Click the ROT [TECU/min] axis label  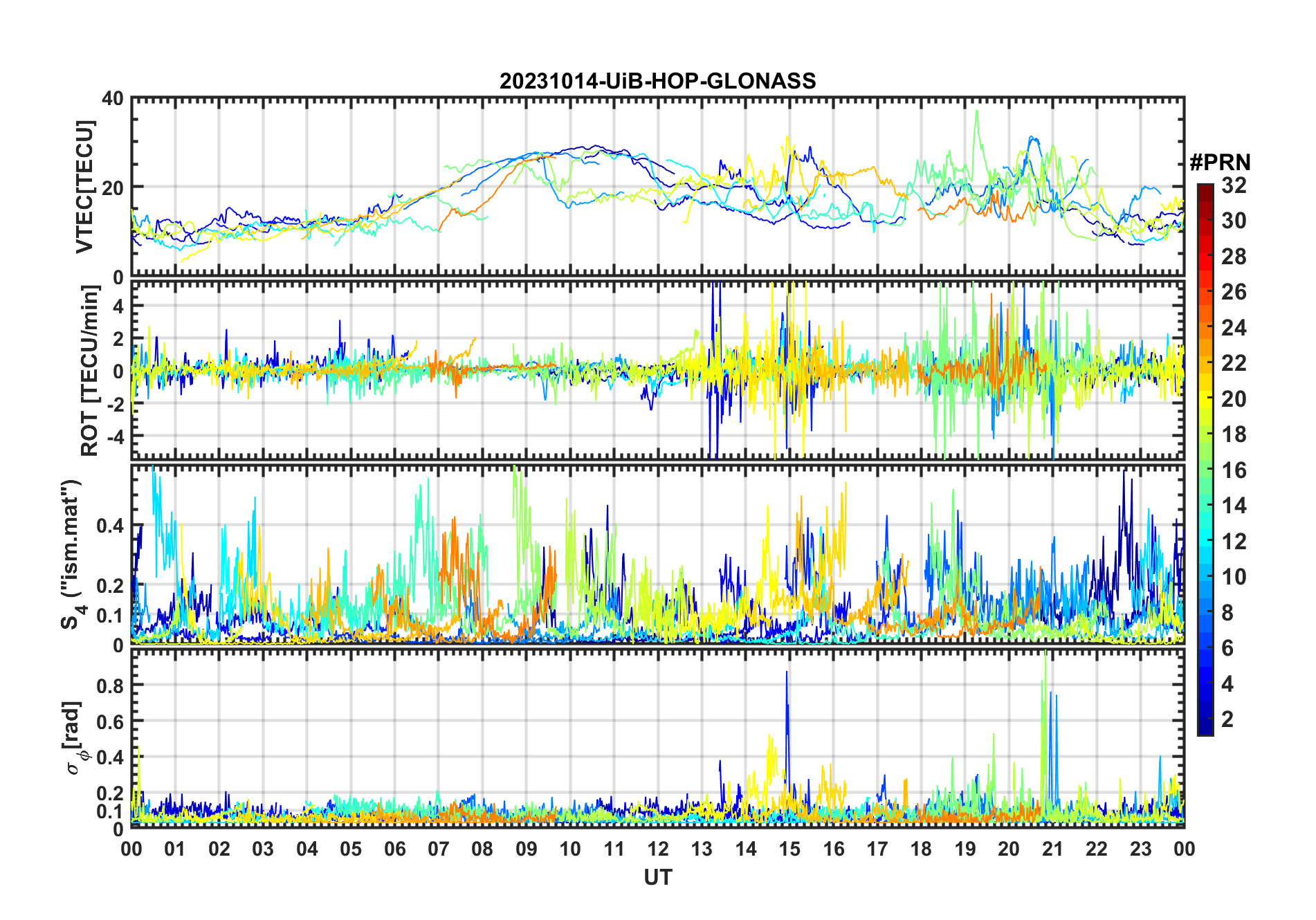coord(90,371)
